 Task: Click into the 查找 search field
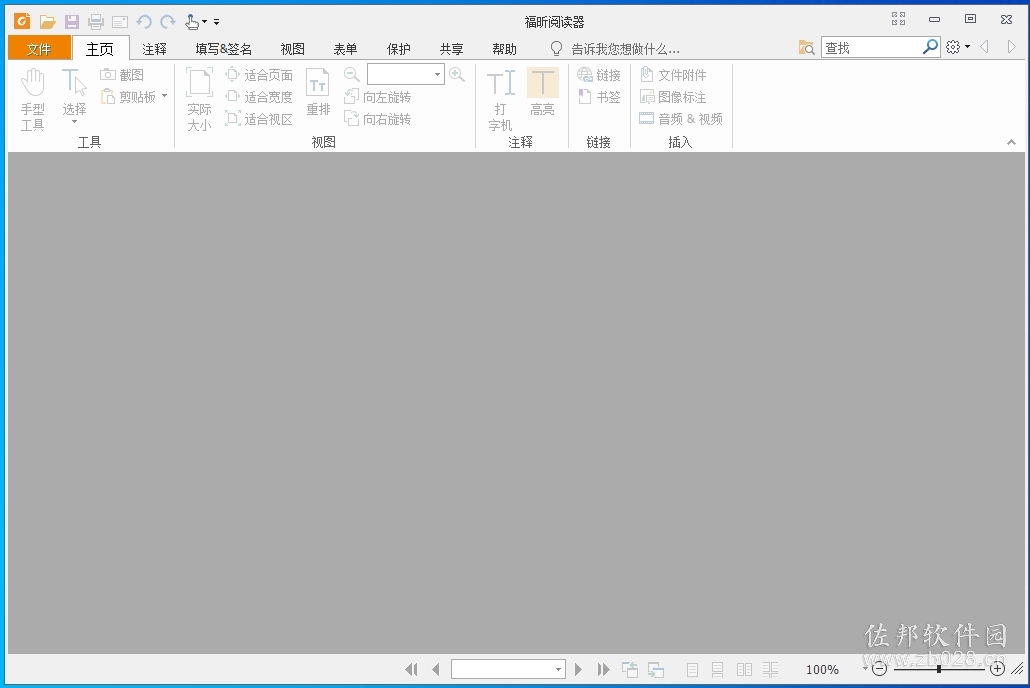pyautogui.click(x=871, y=47)
